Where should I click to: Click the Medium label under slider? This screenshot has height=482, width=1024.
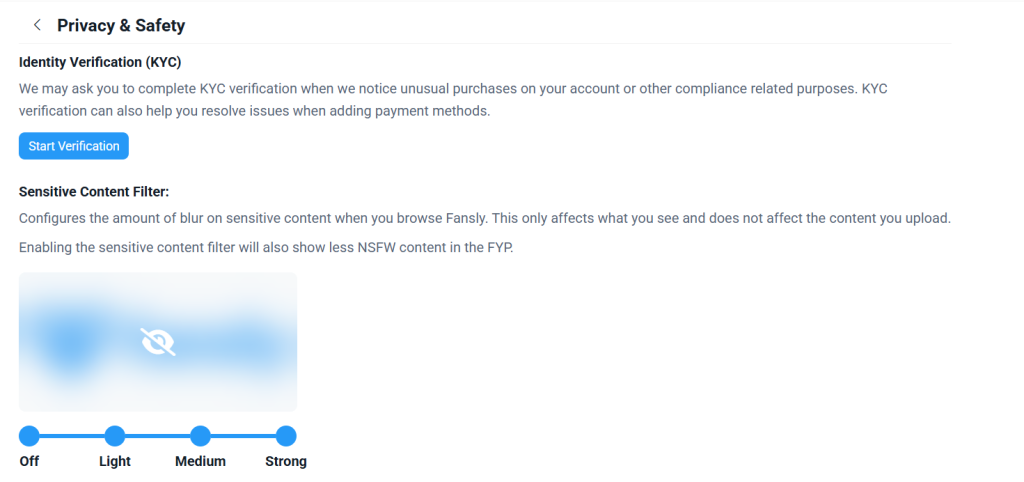tap(200, 461)
